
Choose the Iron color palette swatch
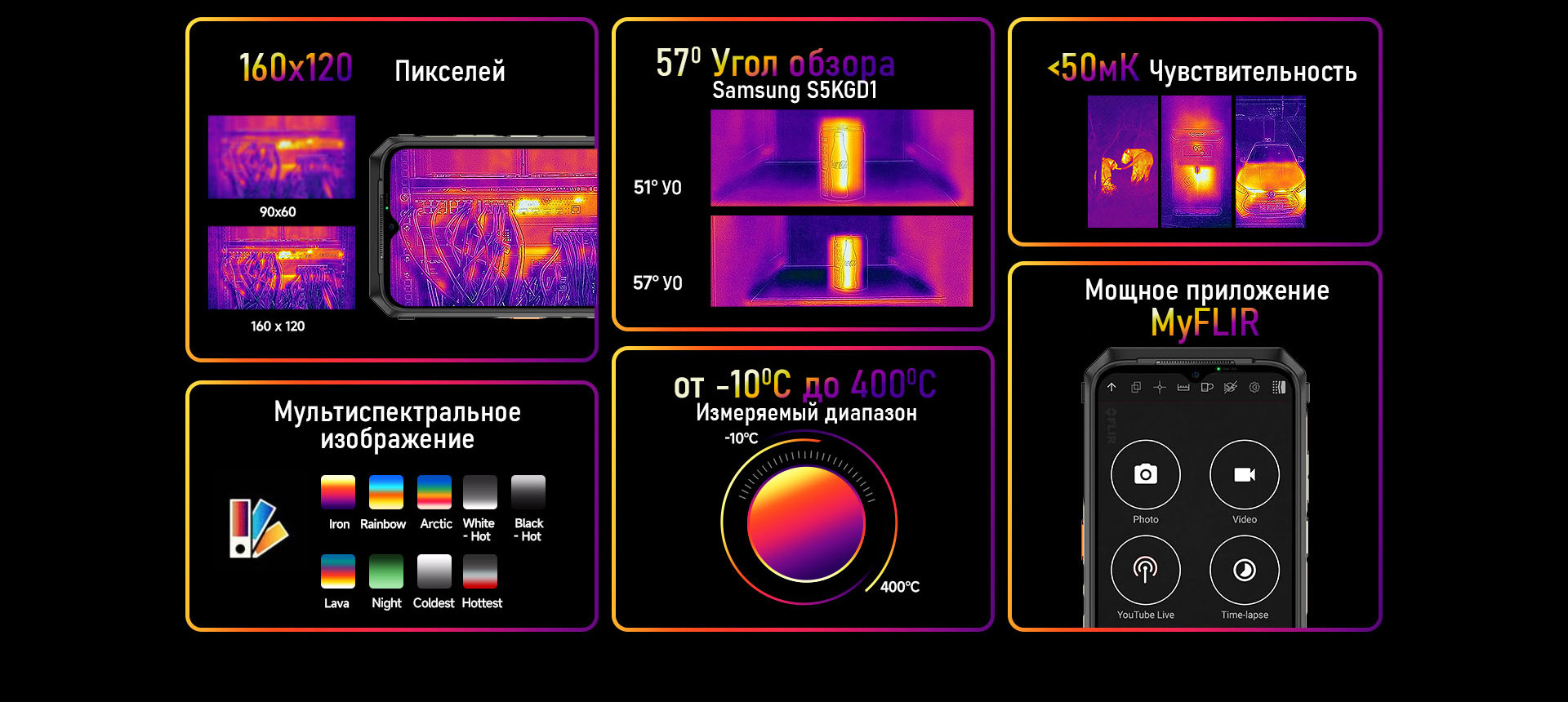[x=338, y=492]
